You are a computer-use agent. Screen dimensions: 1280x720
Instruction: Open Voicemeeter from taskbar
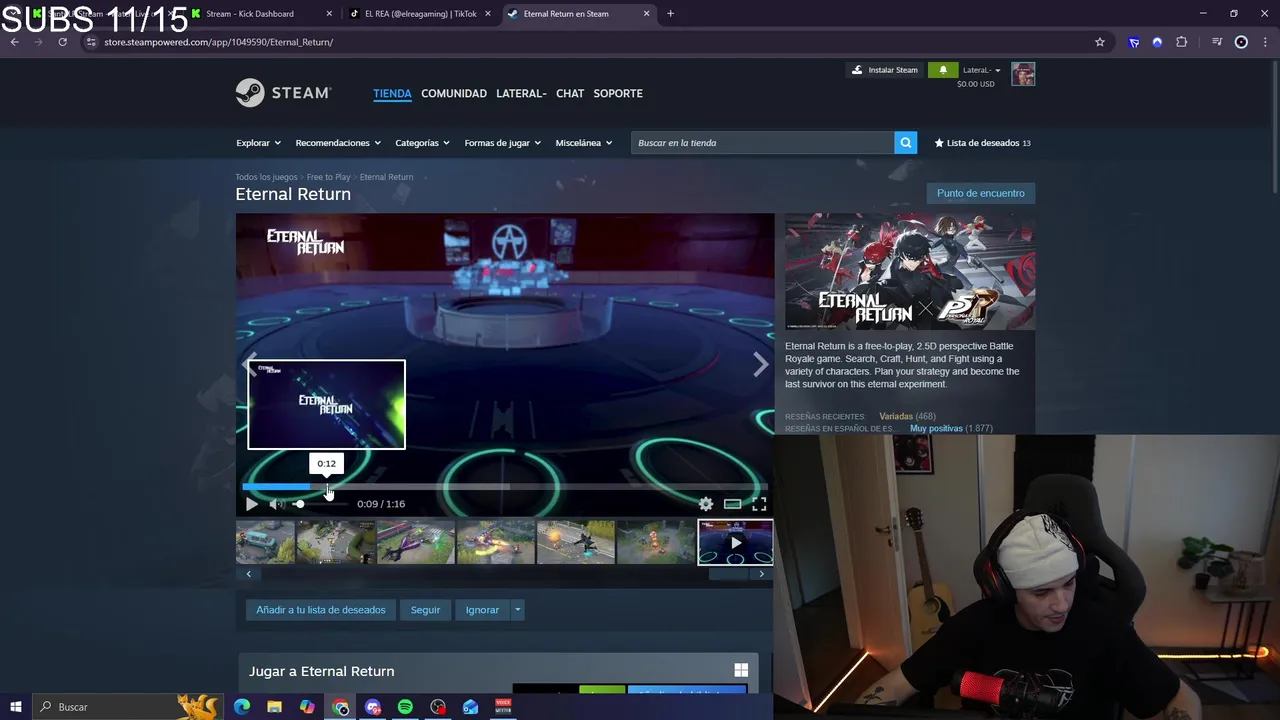pyautogui.click(x=503, y=707)
